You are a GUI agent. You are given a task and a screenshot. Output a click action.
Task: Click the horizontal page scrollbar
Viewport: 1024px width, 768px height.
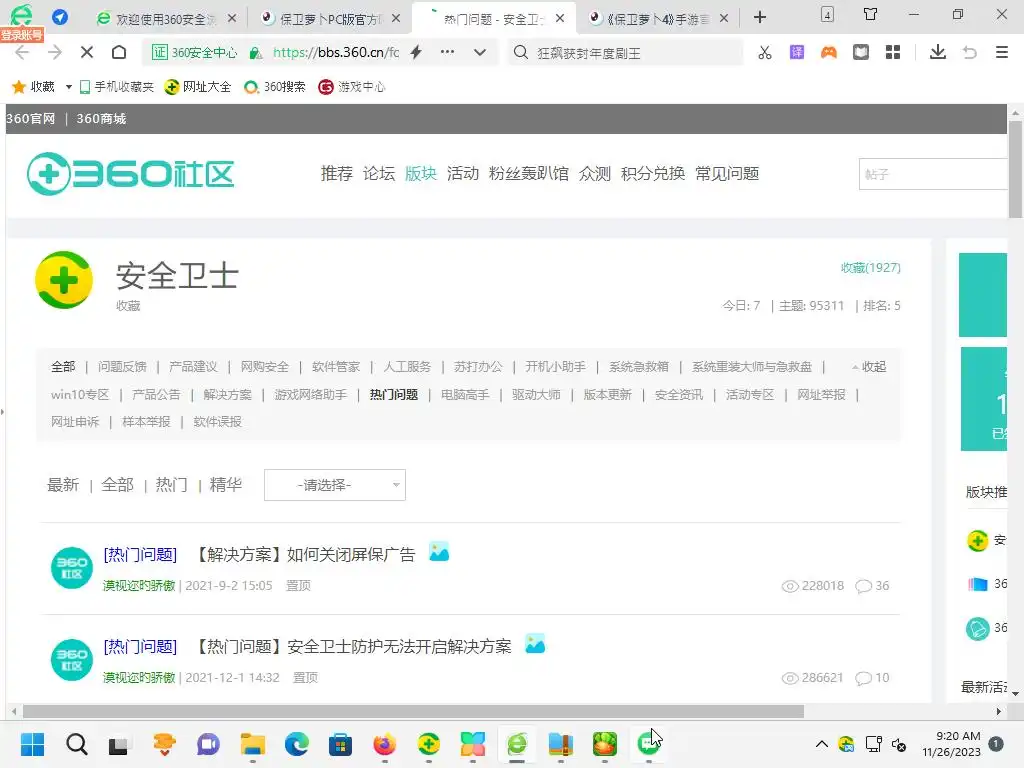[x=413, y=711]
